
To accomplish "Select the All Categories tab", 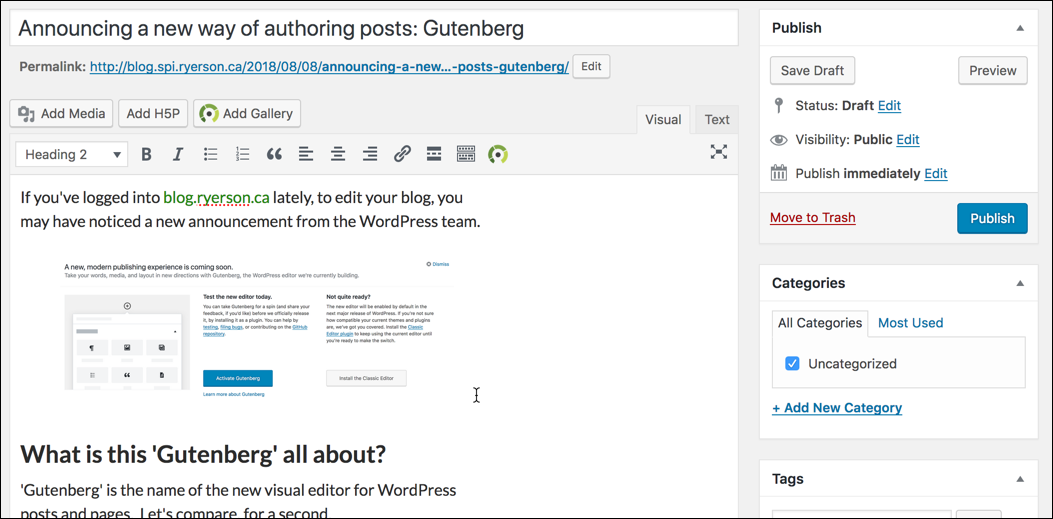I will [x=820, y=323].
